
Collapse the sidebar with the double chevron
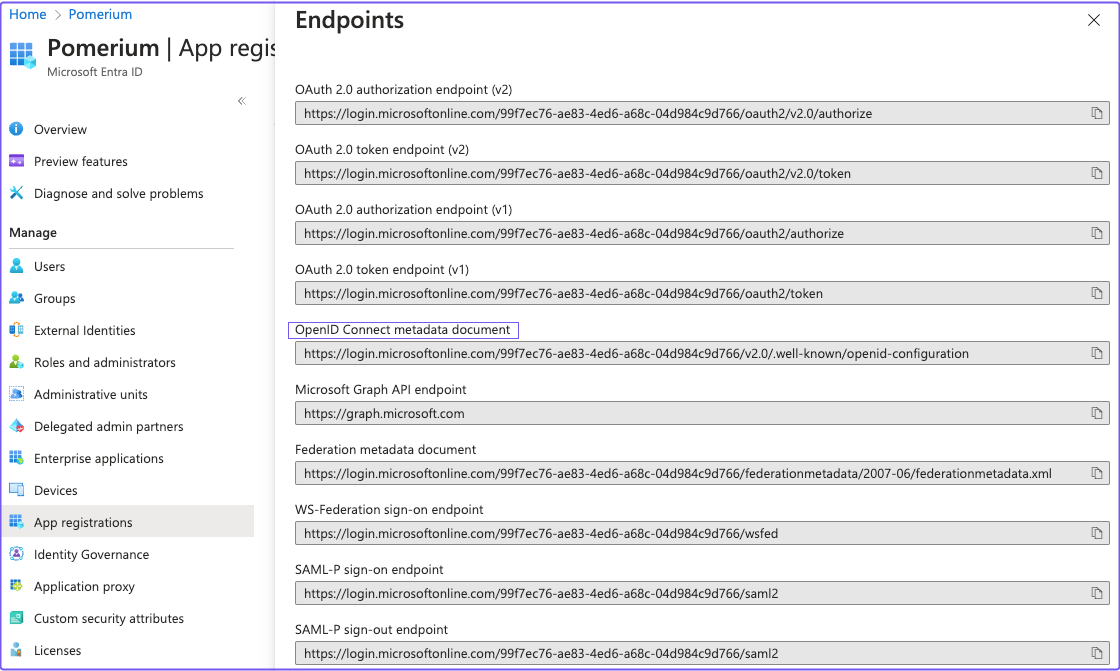(241, 101)
